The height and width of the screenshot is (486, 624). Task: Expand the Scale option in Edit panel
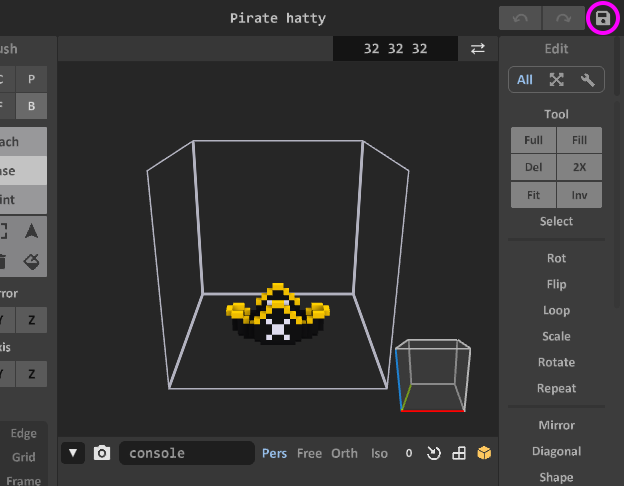[x=556, y=336]
